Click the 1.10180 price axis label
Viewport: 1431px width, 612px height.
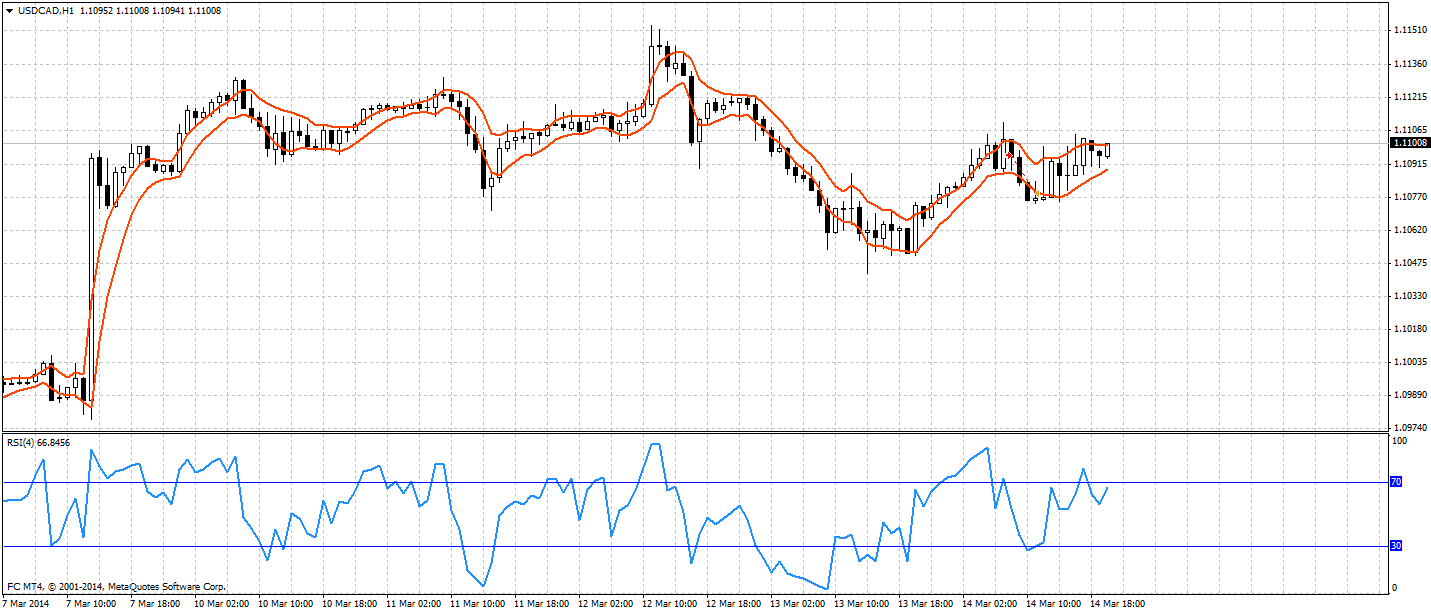[1409, 329]
